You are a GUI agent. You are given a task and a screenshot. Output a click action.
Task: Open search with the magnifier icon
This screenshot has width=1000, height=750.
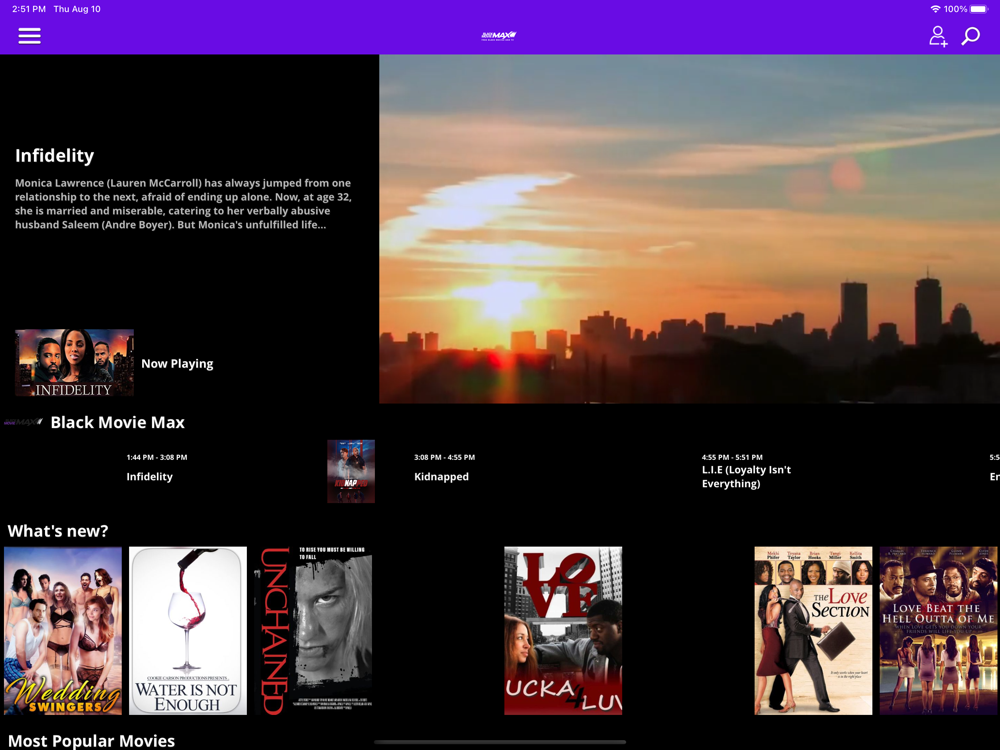pyautogui.click(x=971, y=36)
